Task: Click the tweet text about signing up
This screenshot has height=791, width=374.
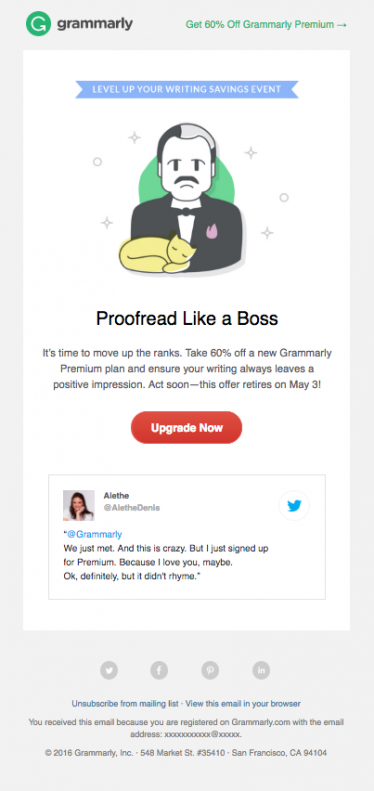Action: pyautogui.click(x=167, y=562)
